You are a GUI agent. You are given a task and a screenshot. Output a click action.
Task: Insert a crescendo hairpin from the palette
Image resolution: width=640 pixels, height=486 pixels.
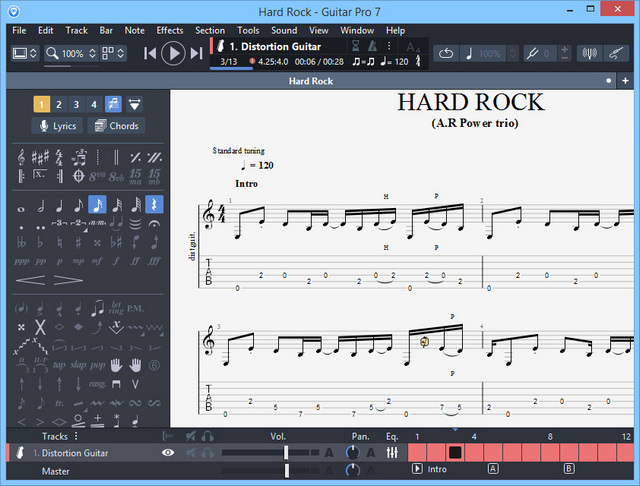pyautogui.click(x=33, y=279)
